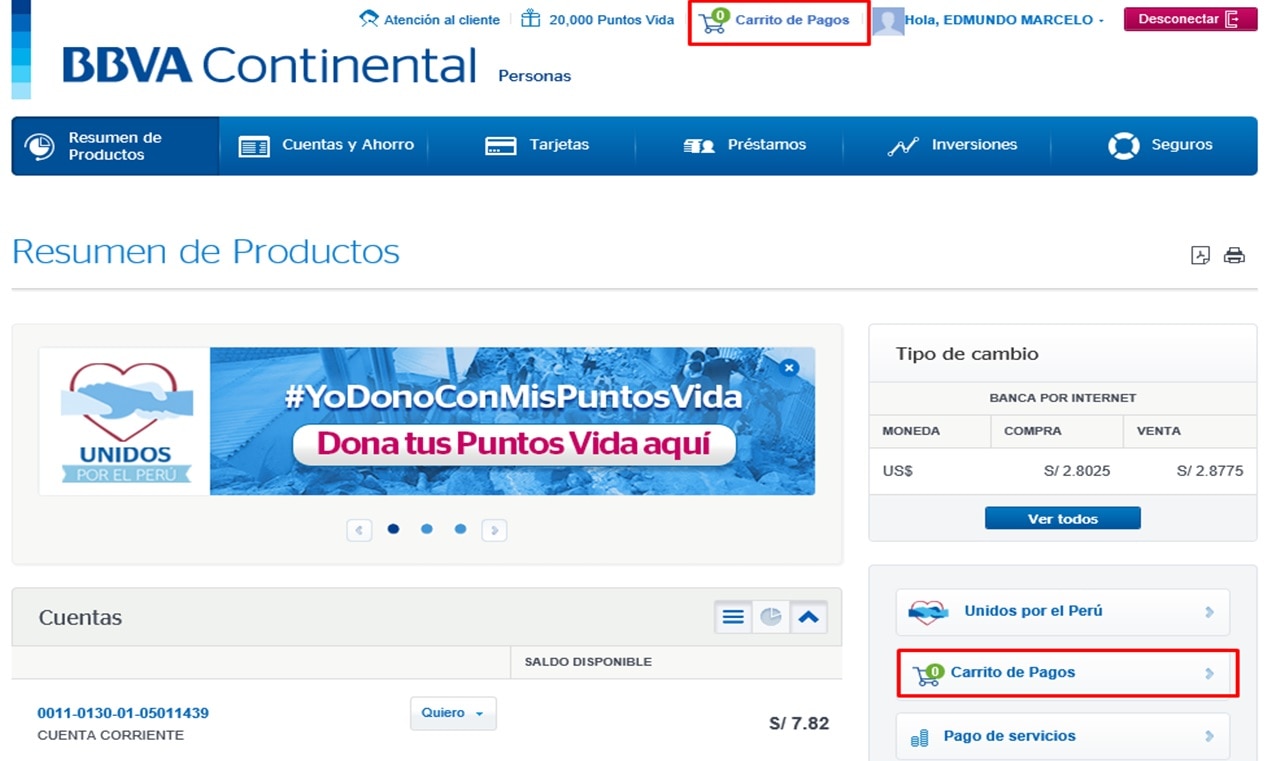Click the BBVA Continental logo
Image resolution: width=1270 pixels, height=761 pixels.
270,65
